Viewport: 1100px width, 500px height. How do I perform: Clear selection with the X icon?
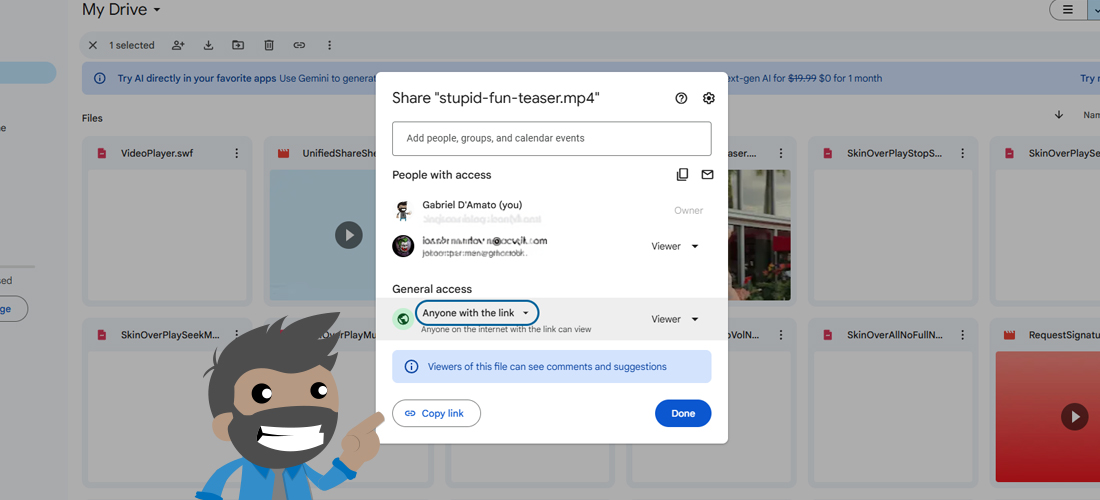coord(93,45)
